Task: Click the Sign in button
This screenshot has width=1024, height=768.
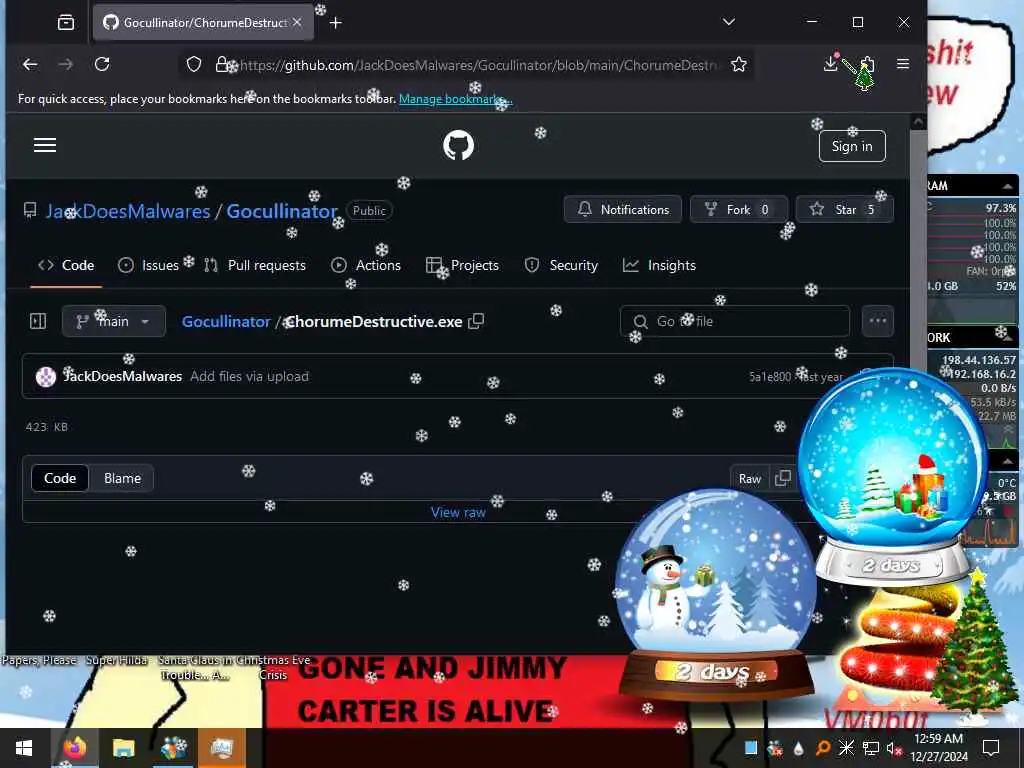Action: click(x=852, y=146)
